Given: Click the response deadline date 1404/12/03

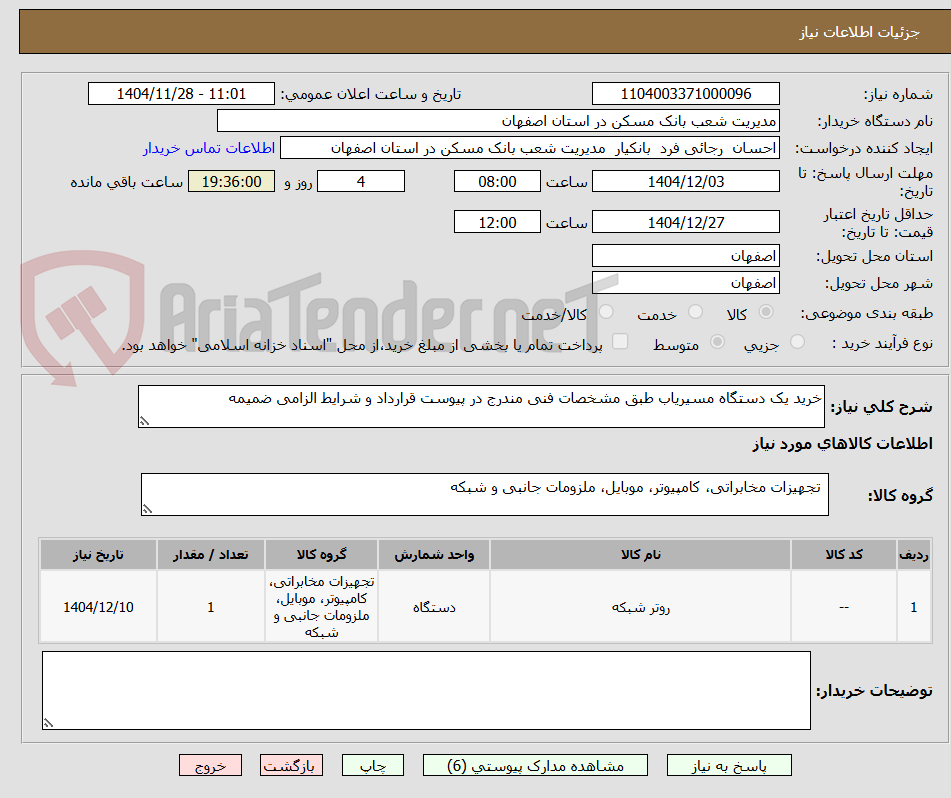Looking at the screenshot, I should [685, 181].
